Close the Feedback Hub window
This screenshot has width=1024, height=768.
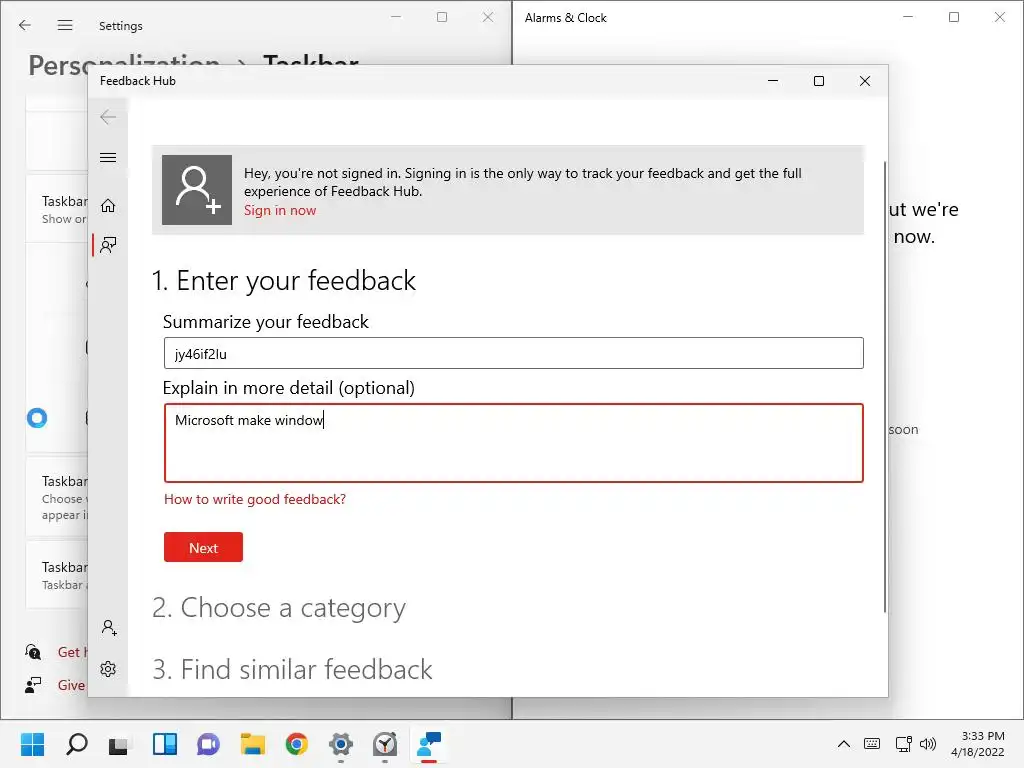tap(865, 81)
